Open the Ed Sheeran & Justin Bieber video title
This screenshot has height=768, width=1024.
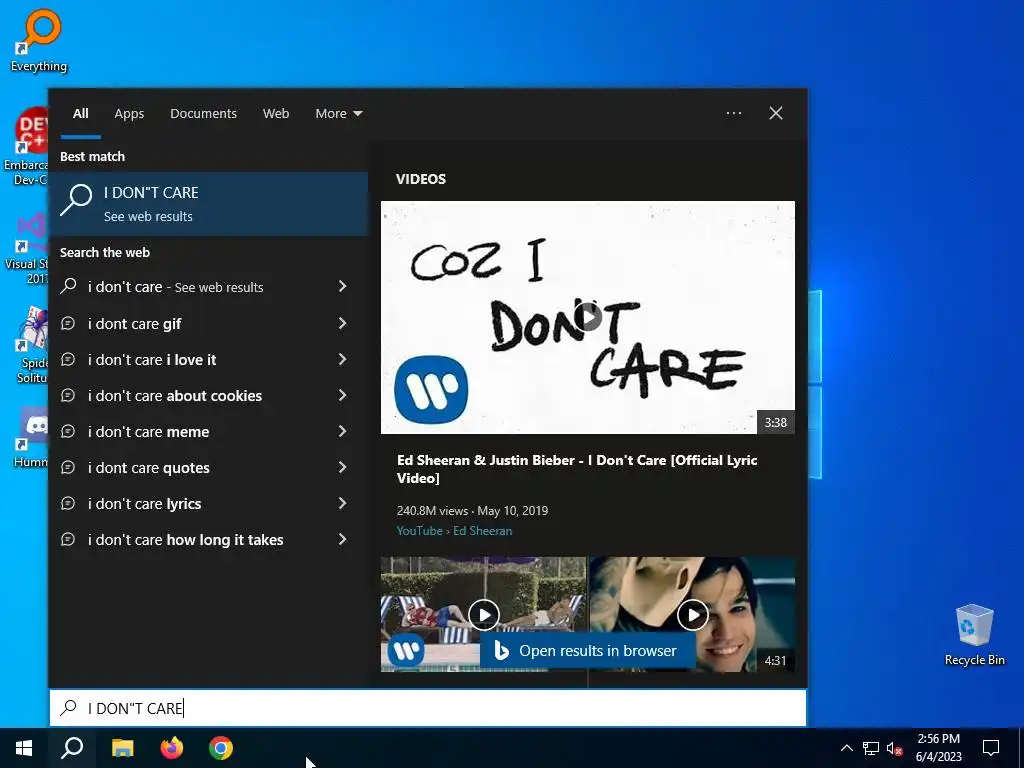pyautogui.click(x=577, y=469)
